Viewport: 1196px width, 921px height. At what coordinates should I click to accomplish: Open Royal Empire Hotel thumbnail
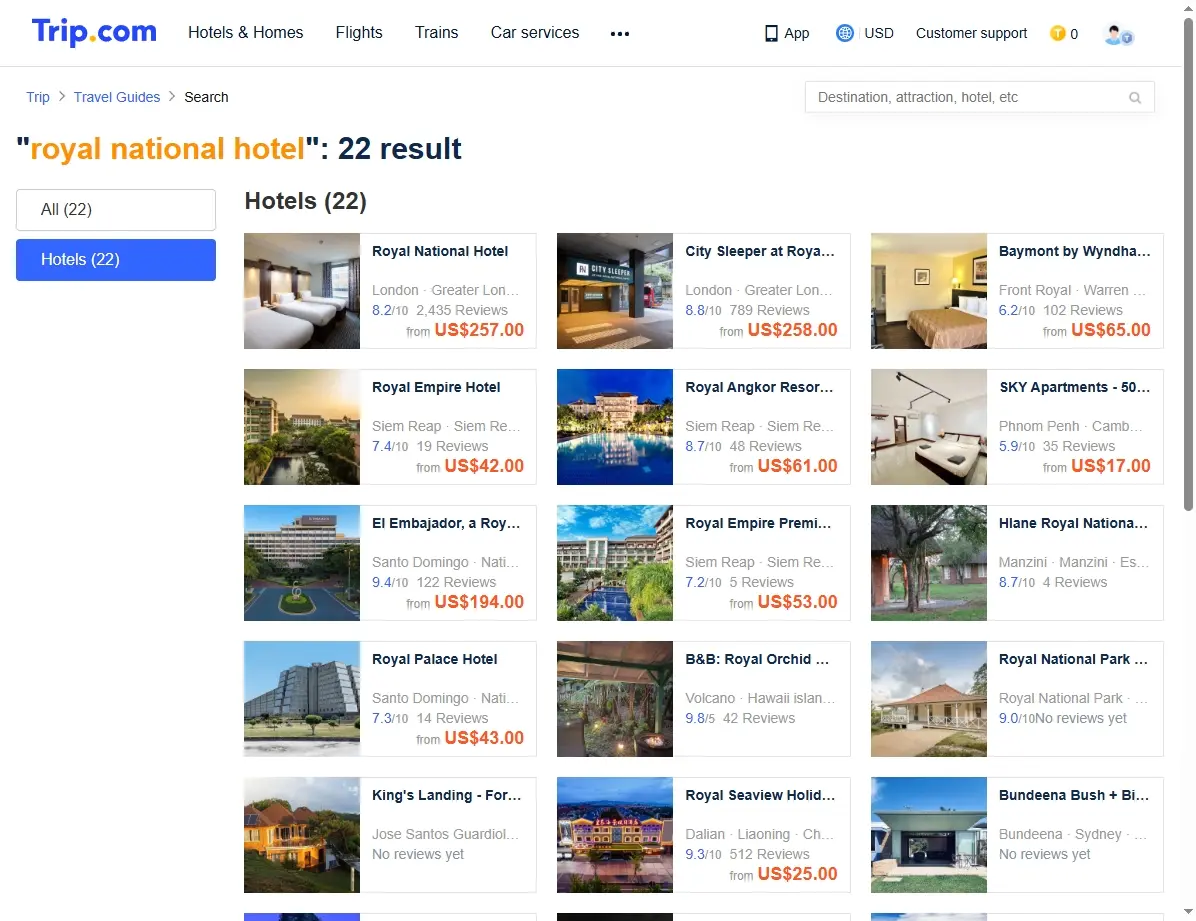(302, 427)
